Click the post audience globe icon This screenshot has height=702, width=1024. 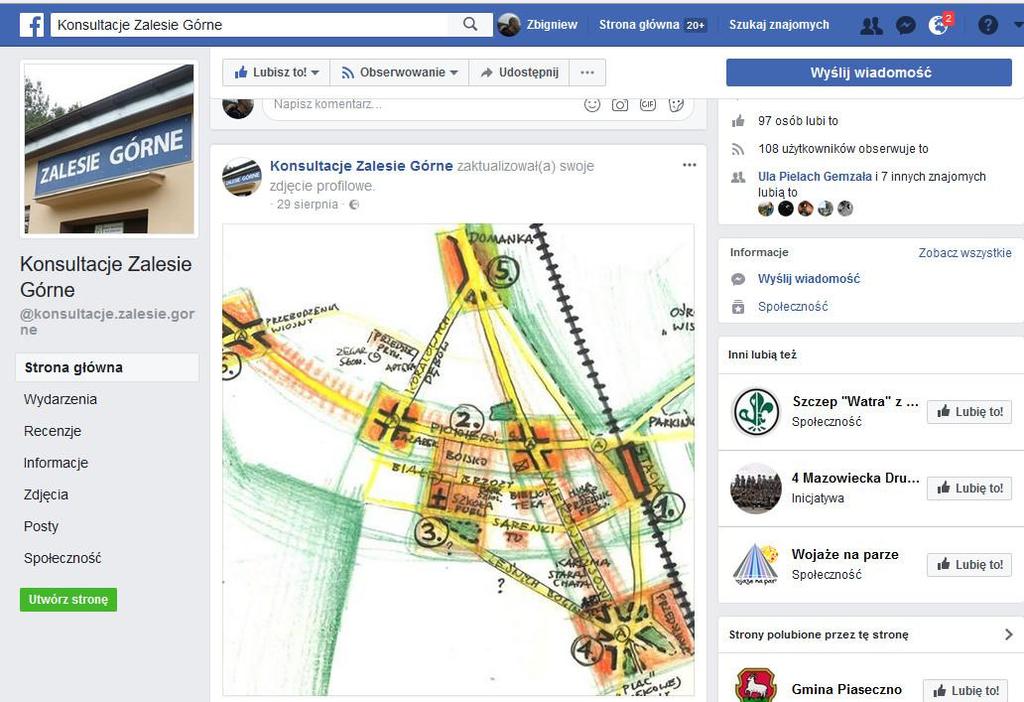(x=354, y=204)
